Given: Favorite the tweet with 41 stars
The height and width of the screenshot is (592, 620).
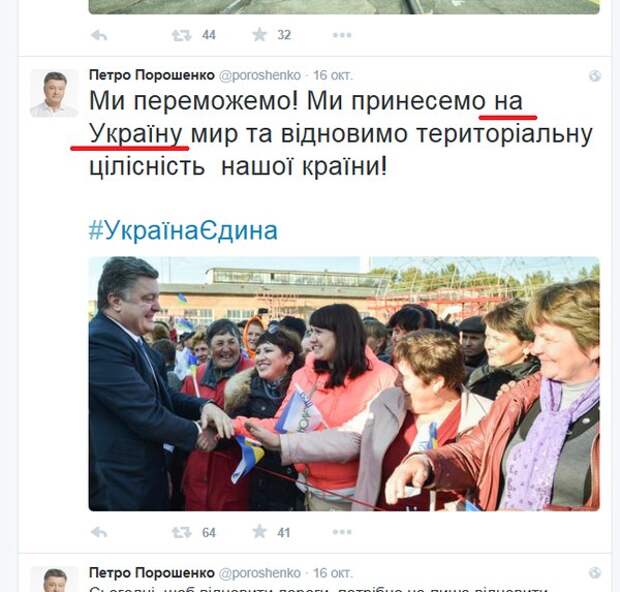Looking at the screenshot, I should coord(259,532).
